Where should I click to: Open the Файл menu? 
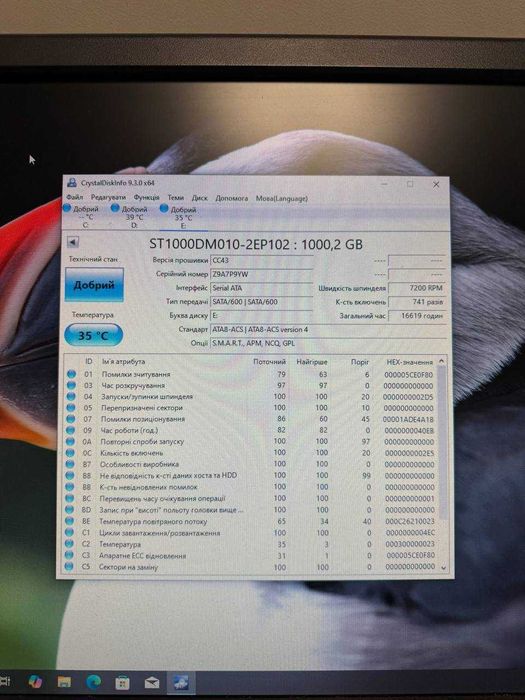pos(75,197)
